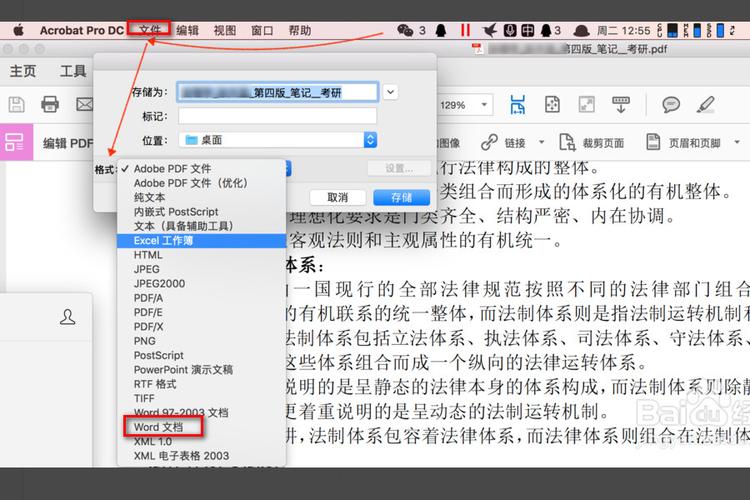Click the fit width scrolling icon

click(x=517, y=104)
